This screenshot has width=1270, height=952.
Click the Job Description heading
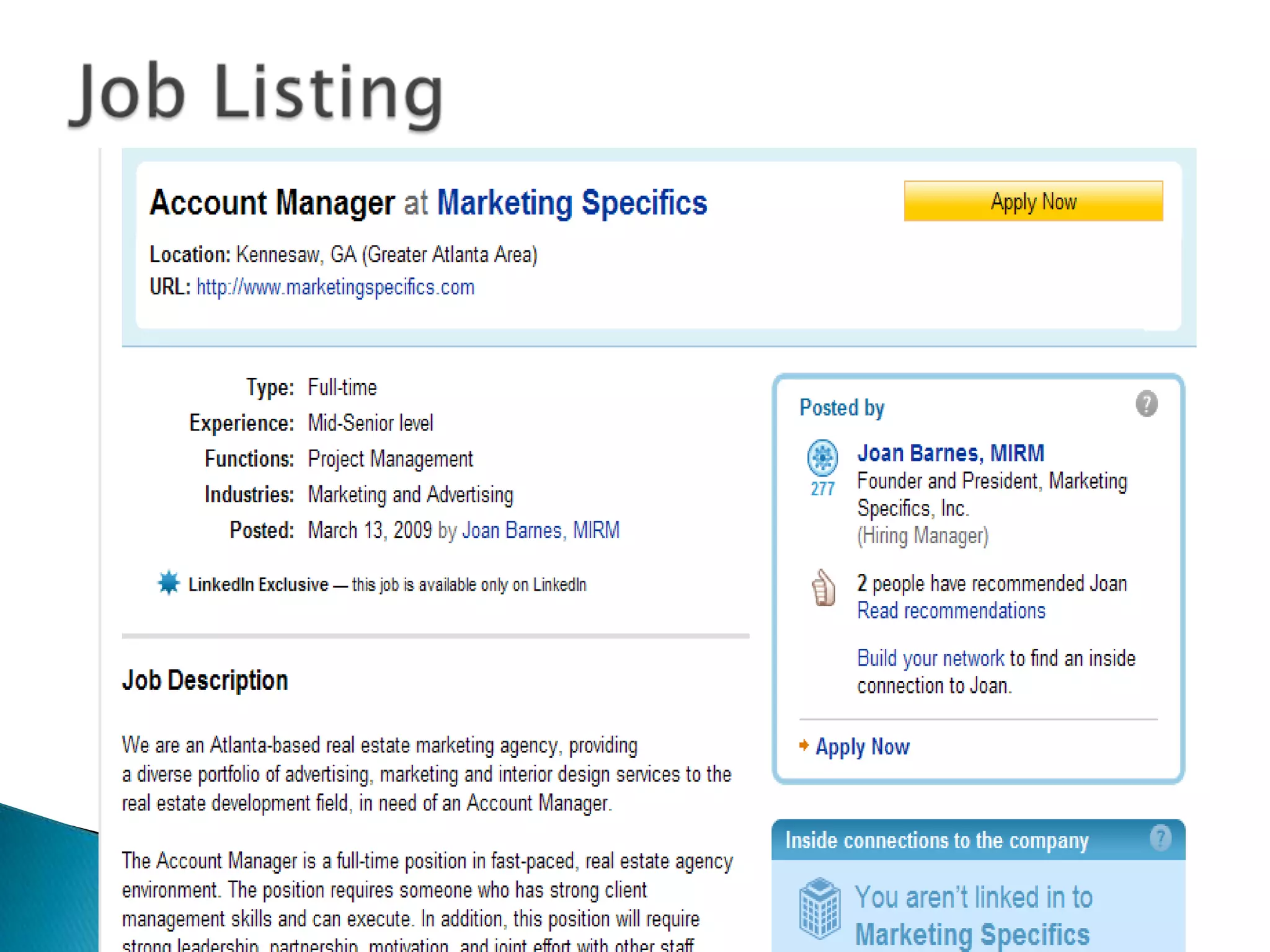pyautogui.click(x=205, y=681)
